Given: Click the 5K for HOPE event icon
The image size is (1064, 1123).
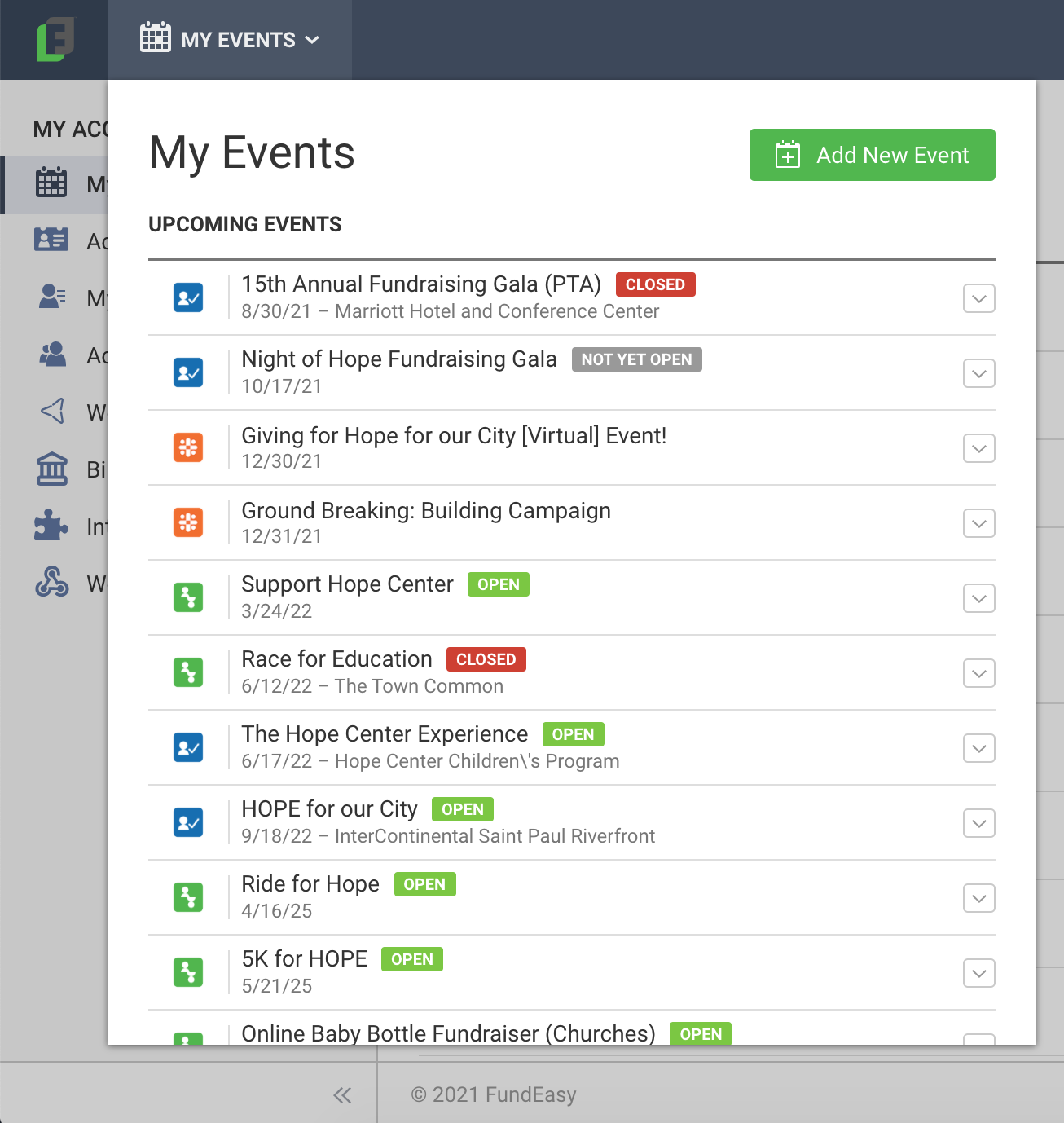Looking at the screenshot, I should pos(188,972).
